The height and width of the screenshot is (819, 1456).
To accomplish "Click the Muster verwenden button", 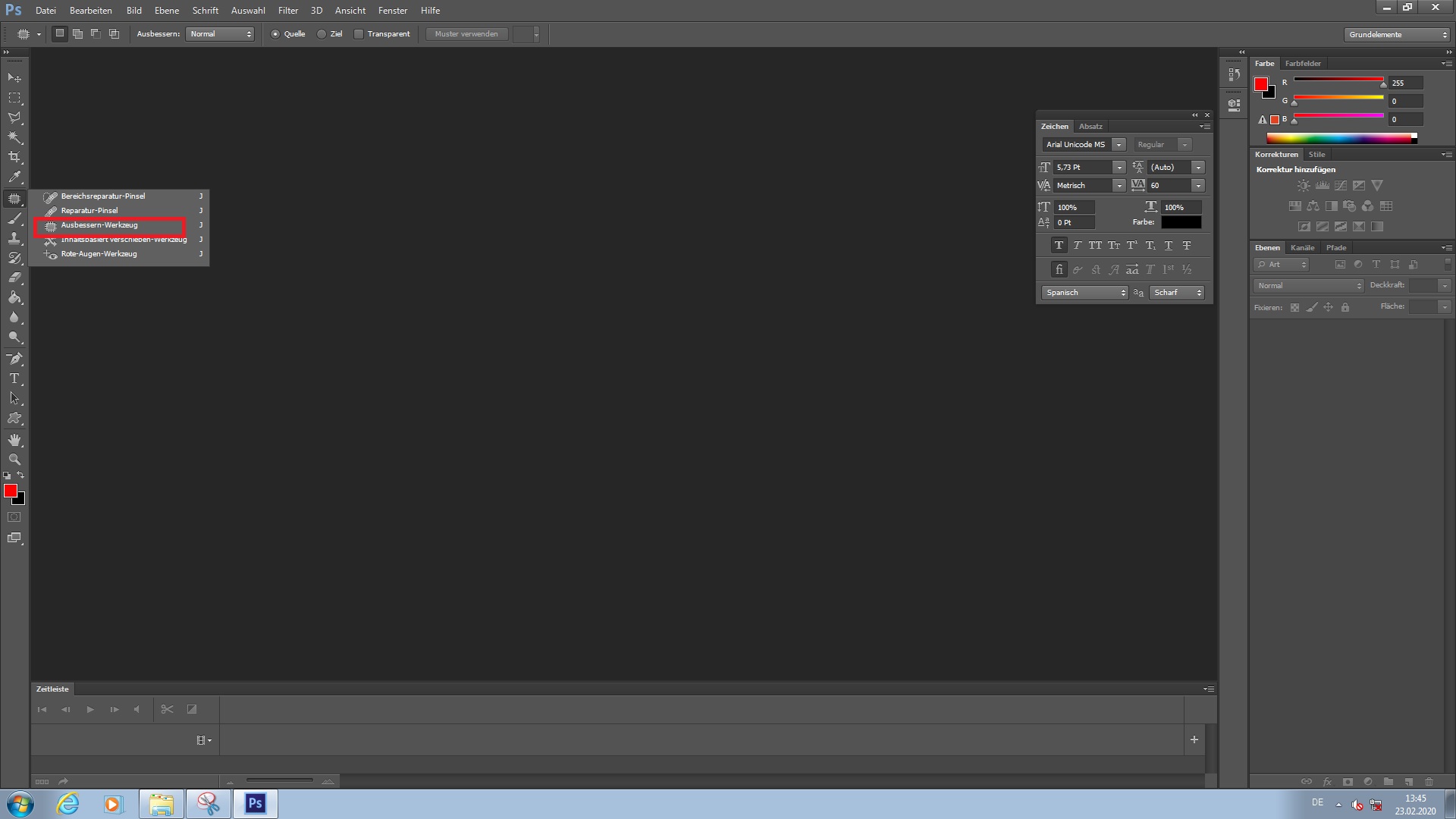I will click(x=466, y=33).
